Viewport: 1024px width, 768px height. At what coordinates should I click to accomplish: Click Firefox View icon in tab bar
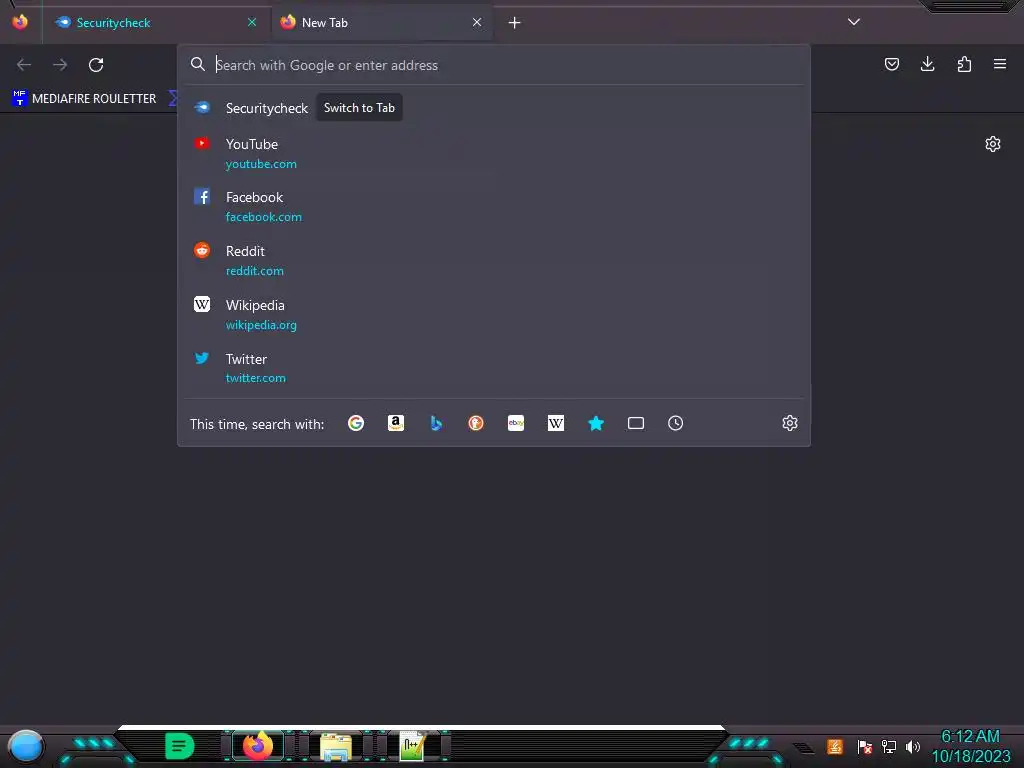[x=20, y=22]
